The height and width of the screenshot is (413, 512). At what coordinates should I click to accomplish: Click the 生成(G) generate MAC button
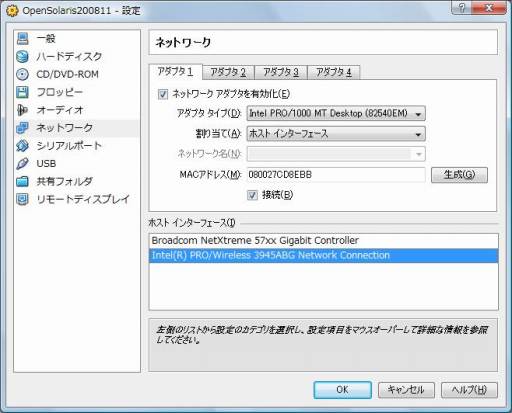tap(459, 175)
